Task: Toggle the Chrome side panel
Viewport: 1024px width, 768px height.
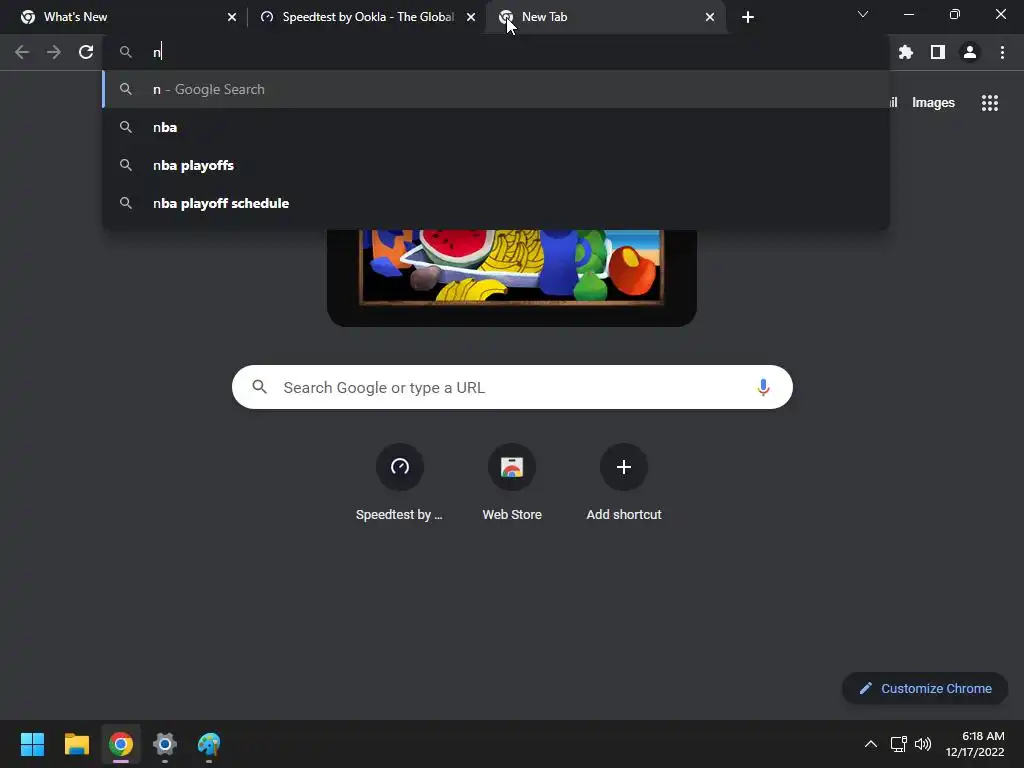Action: tap(937, 52)
